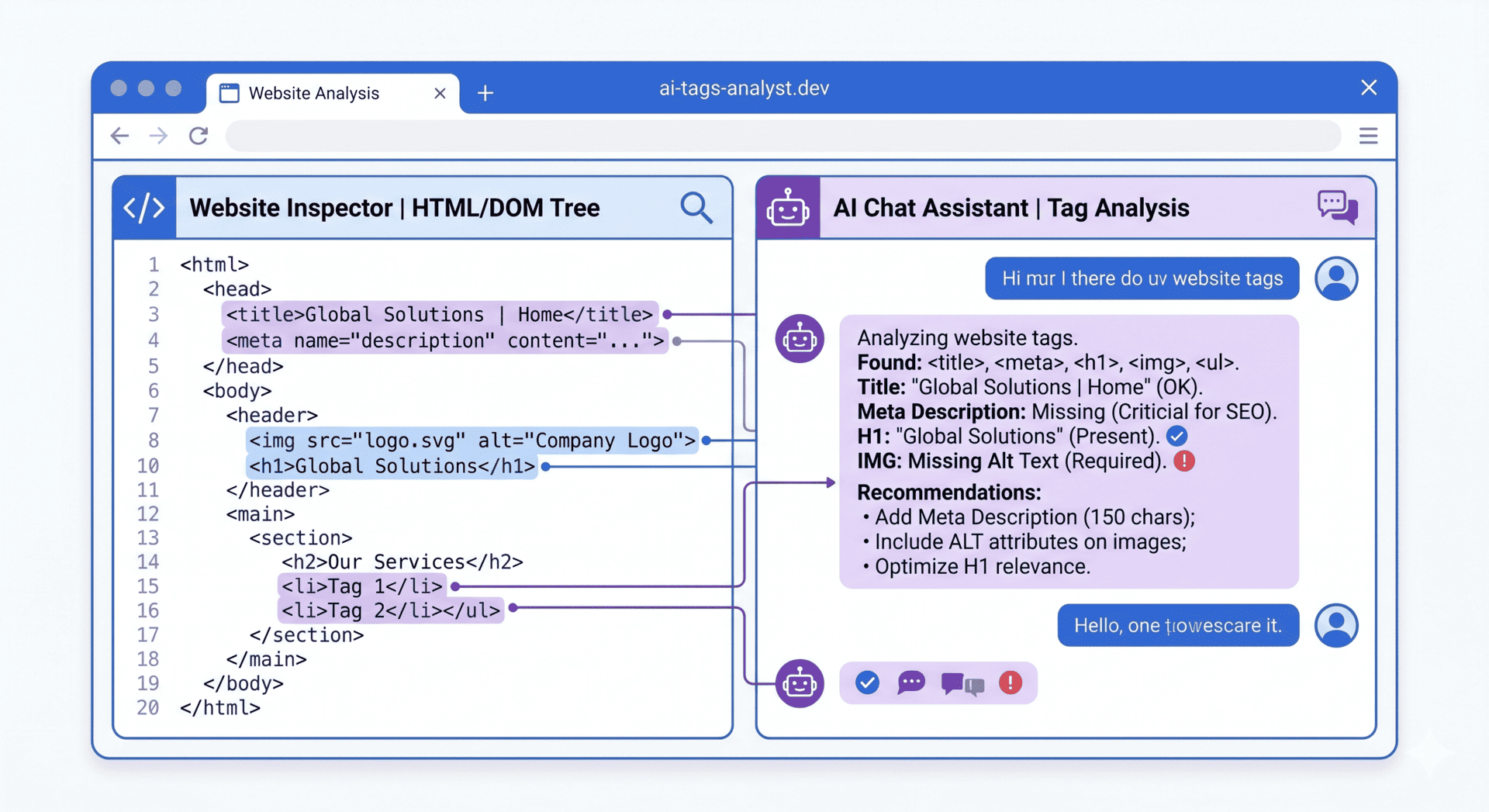Image resolution: width=1489 pixels, height=812 pixels.
Task: Open the chat bubbles icon in assistant header
Action: click(x=1337, y=207)
